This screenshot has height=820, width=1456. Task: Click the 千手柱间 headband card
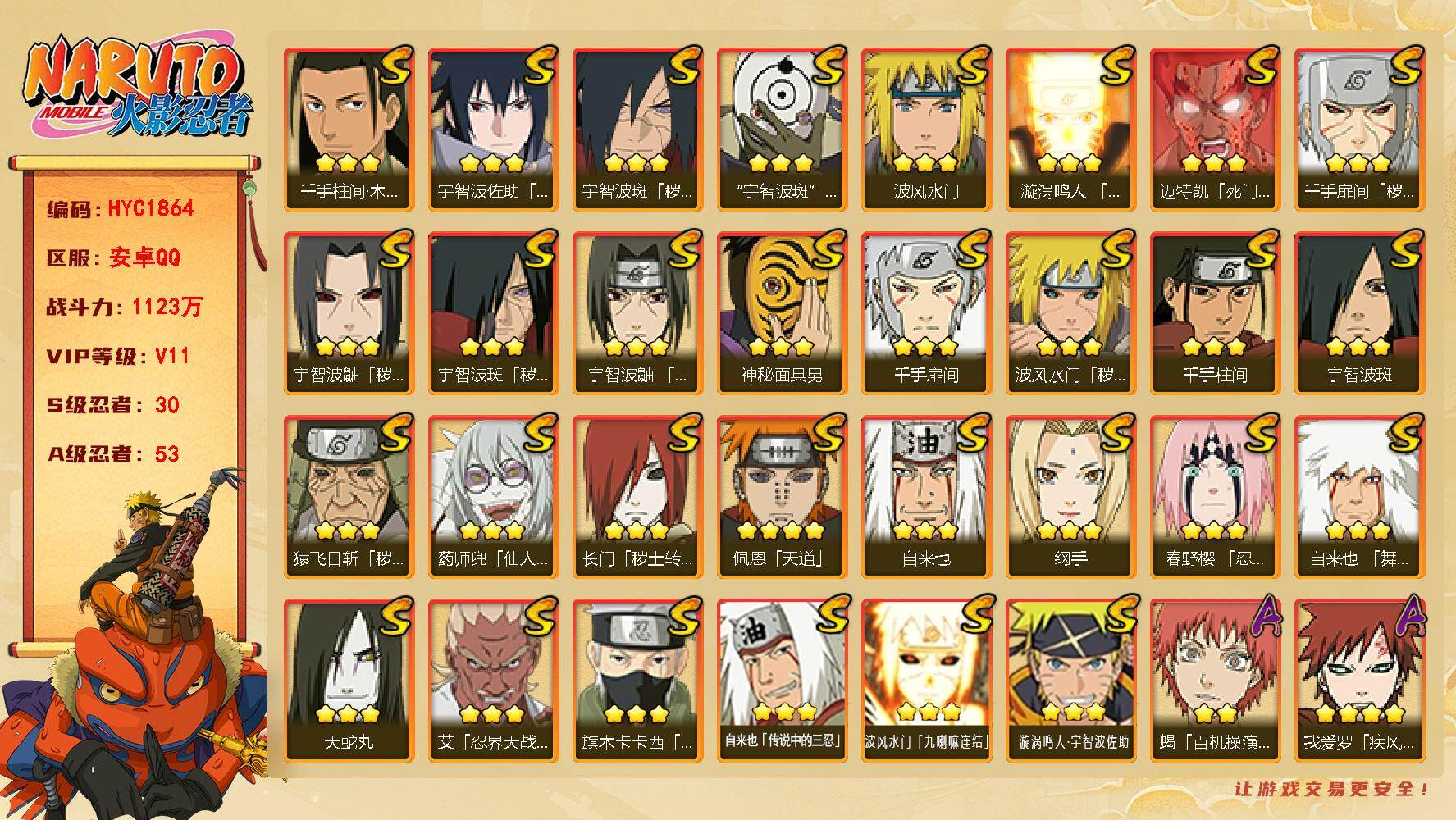1215,313
